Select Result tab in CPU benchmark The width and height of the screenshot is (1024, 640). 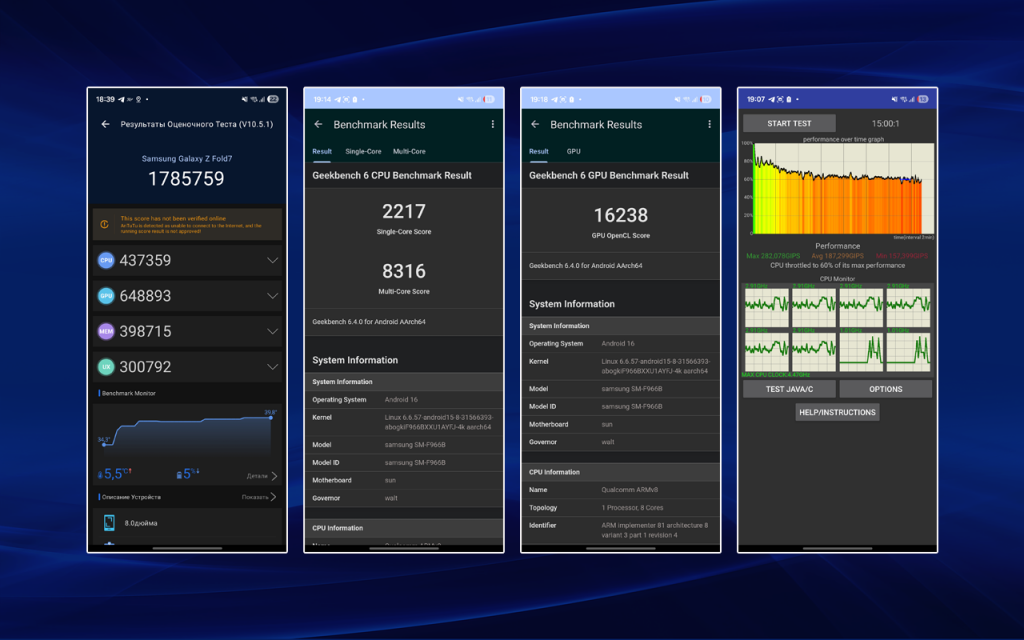point(322,152)
